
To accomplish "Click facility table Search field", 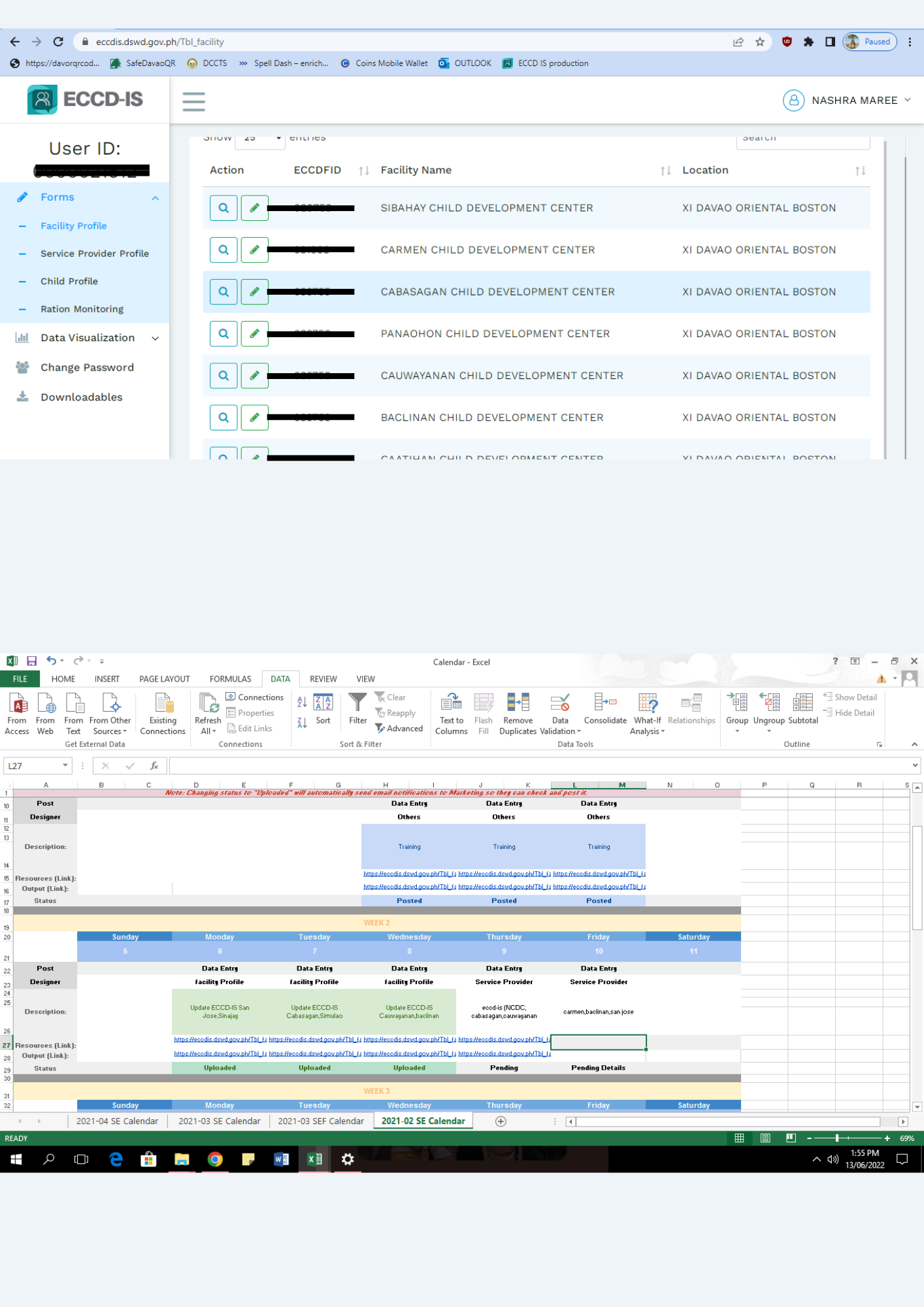I will pyautogui.click(x=803, y=139).
